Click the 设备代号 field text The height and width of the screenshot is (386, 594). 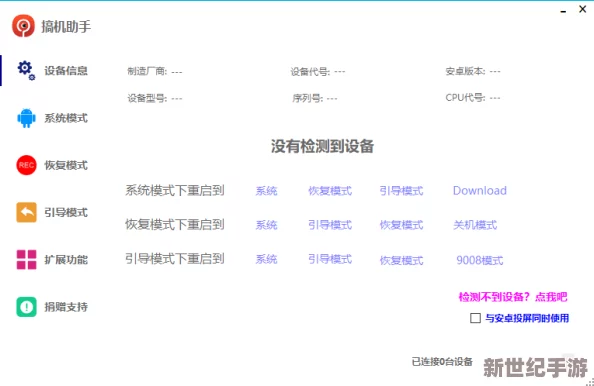pos(317,71)
